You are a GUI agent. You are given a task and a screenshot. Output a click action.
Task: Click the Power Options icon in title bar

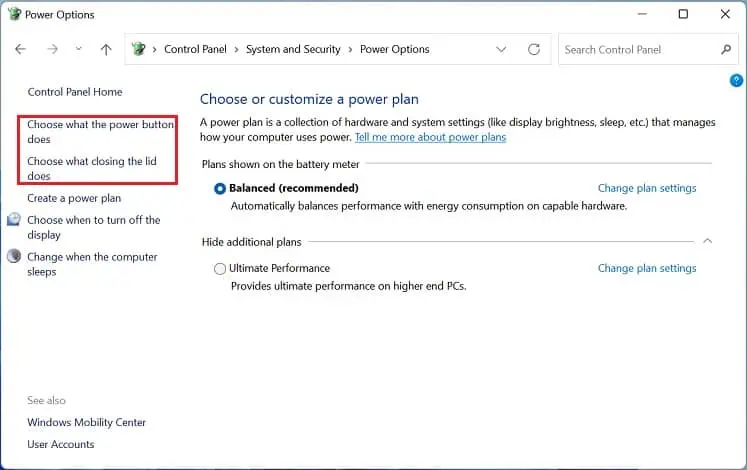[13, 15]
